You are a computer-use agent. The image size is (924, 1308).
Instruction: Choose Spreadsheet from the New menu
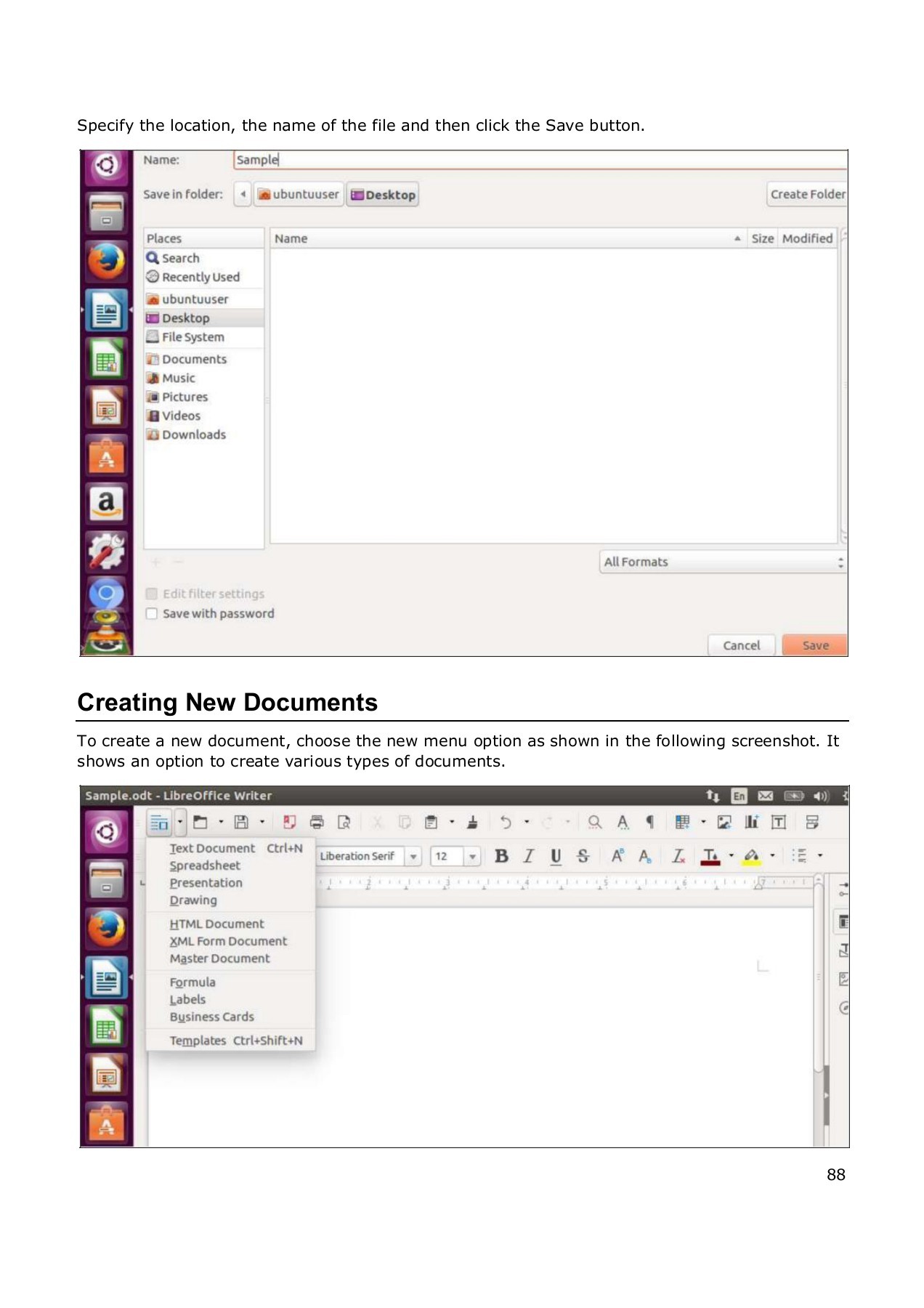tap(205, 865)
